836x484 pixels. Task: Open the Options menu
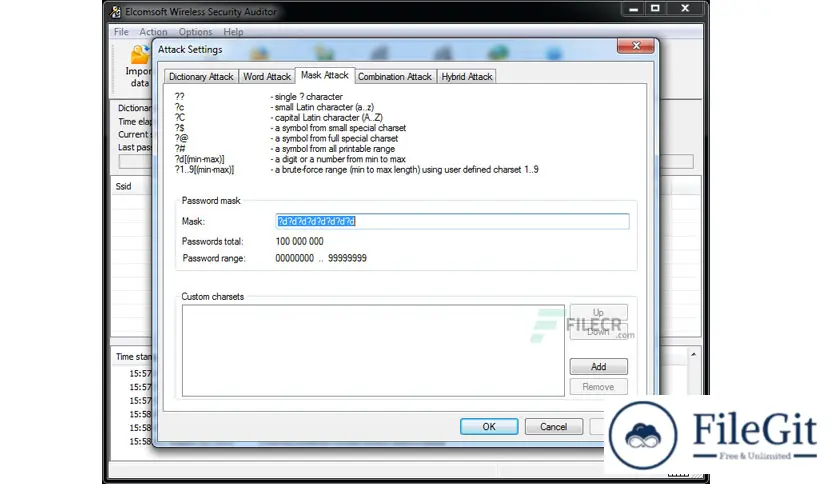(x=195, y=32)
